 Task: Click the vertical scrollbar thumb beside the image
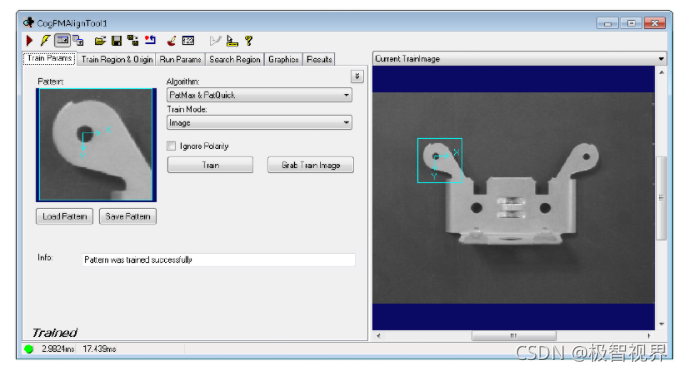(661, 198)
